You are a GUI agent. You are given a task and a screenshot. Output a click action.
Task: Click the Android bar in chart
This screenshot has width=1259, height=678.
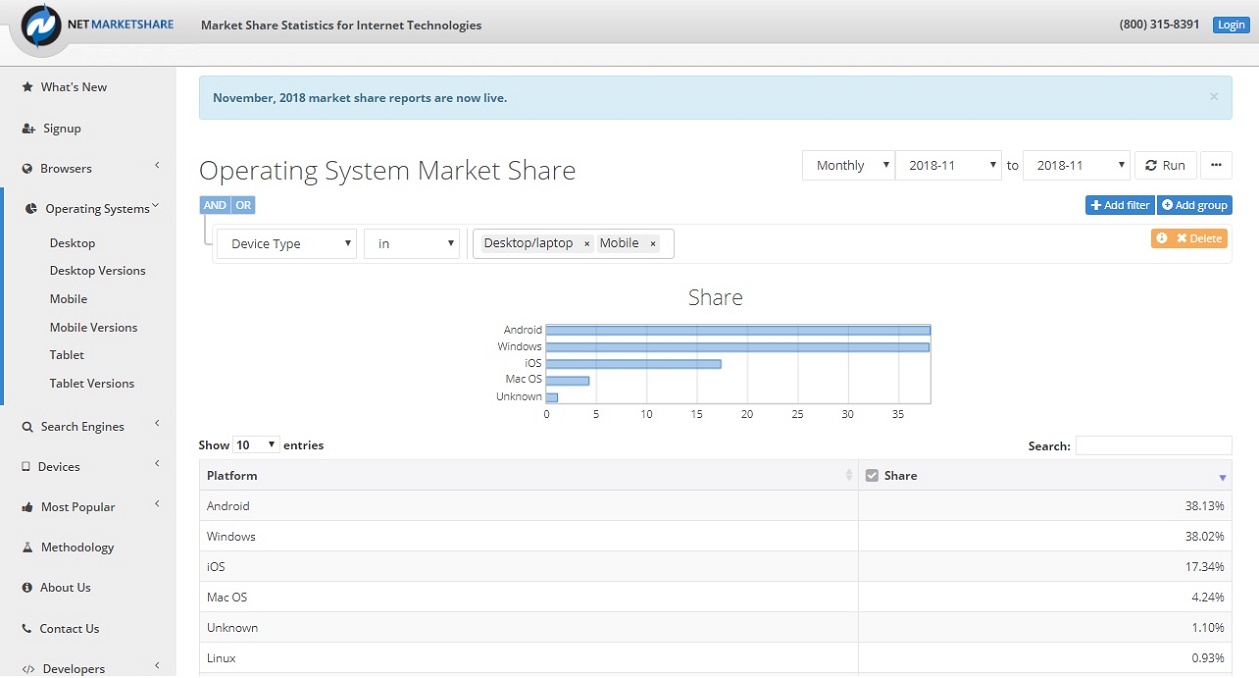738,330
